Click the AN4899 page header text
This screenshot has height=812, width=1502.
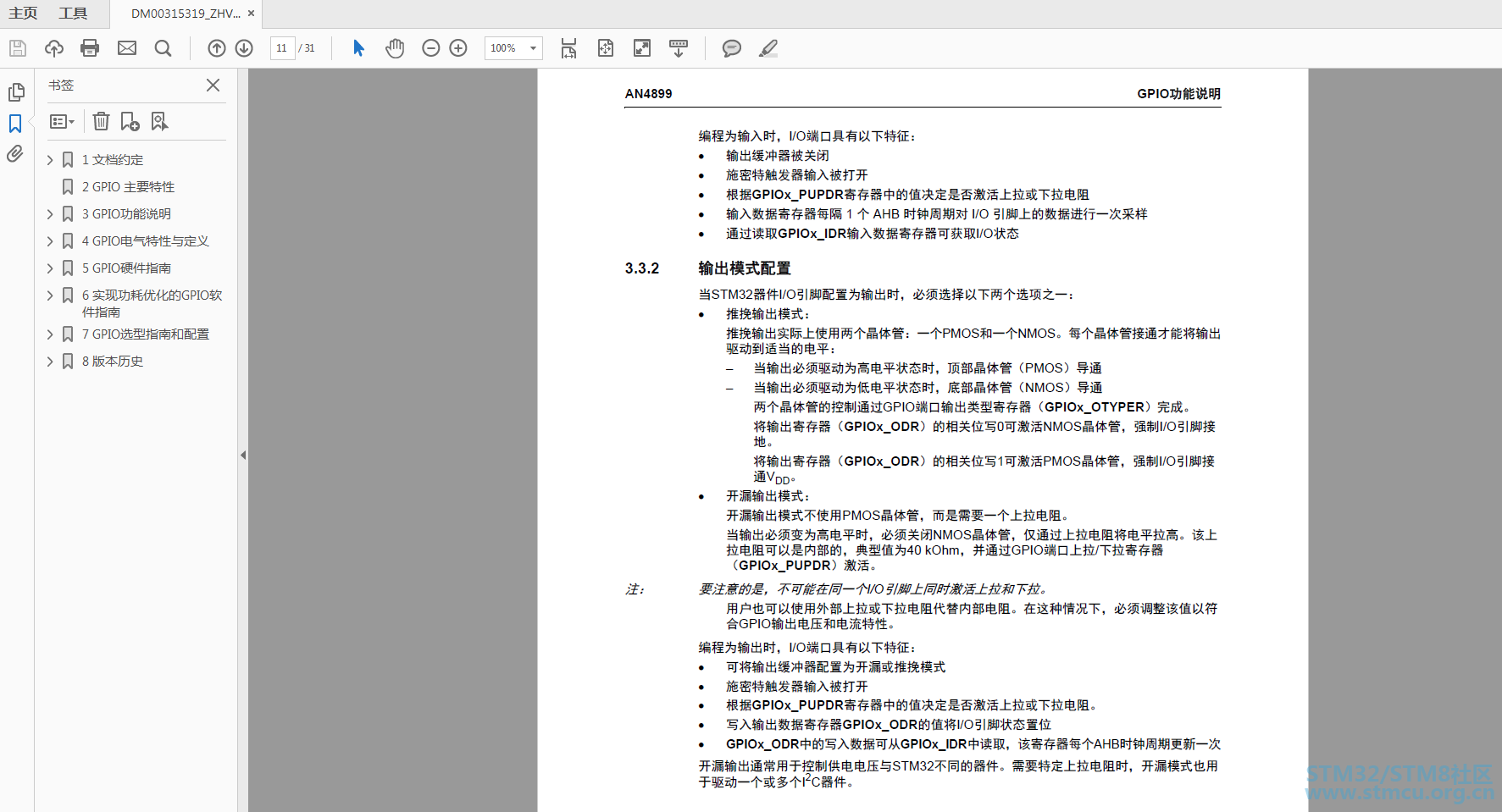[649, 94]
